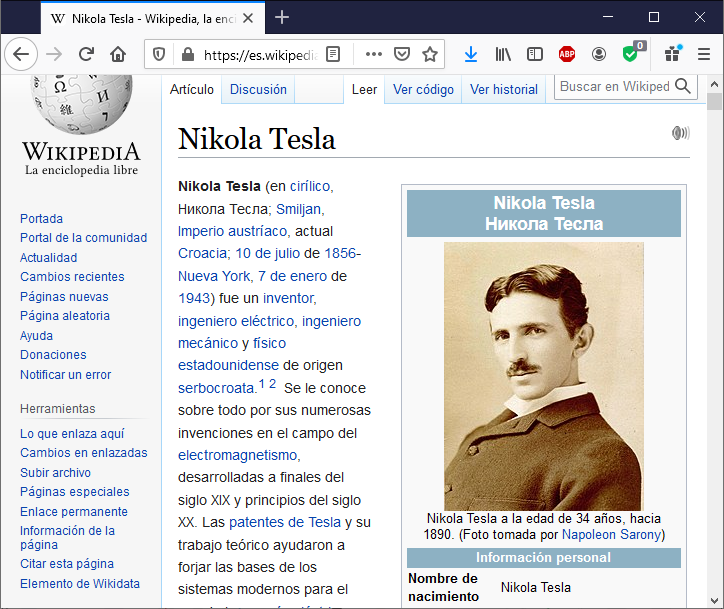Open Portal de la comunidad
This screenshot has height=609, width=724.
coord(84,238)
